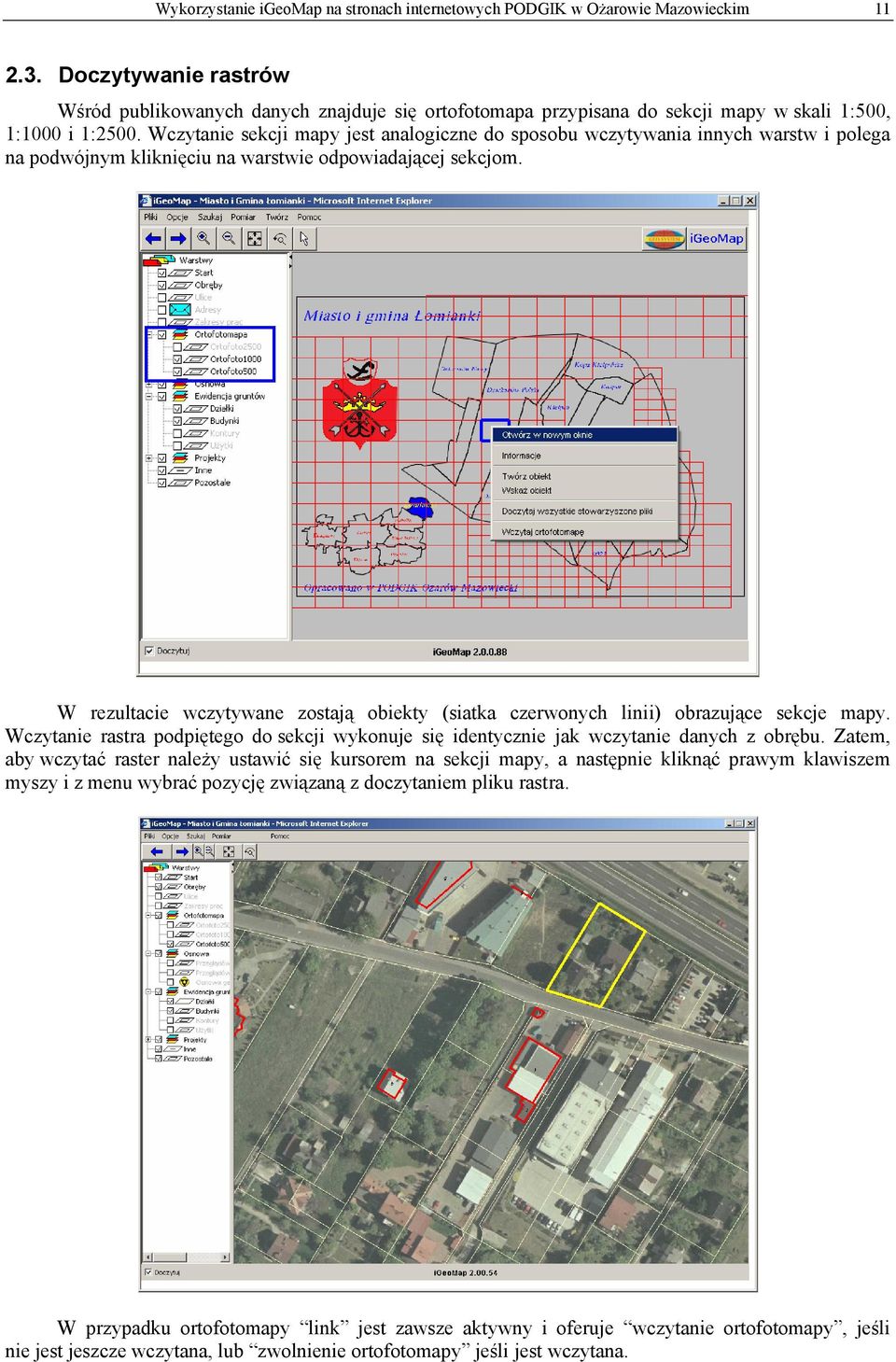896x1362 pixels.
Task: Choose Wskaż obiekt from the context menu
Action: click(x=584, y=490)
